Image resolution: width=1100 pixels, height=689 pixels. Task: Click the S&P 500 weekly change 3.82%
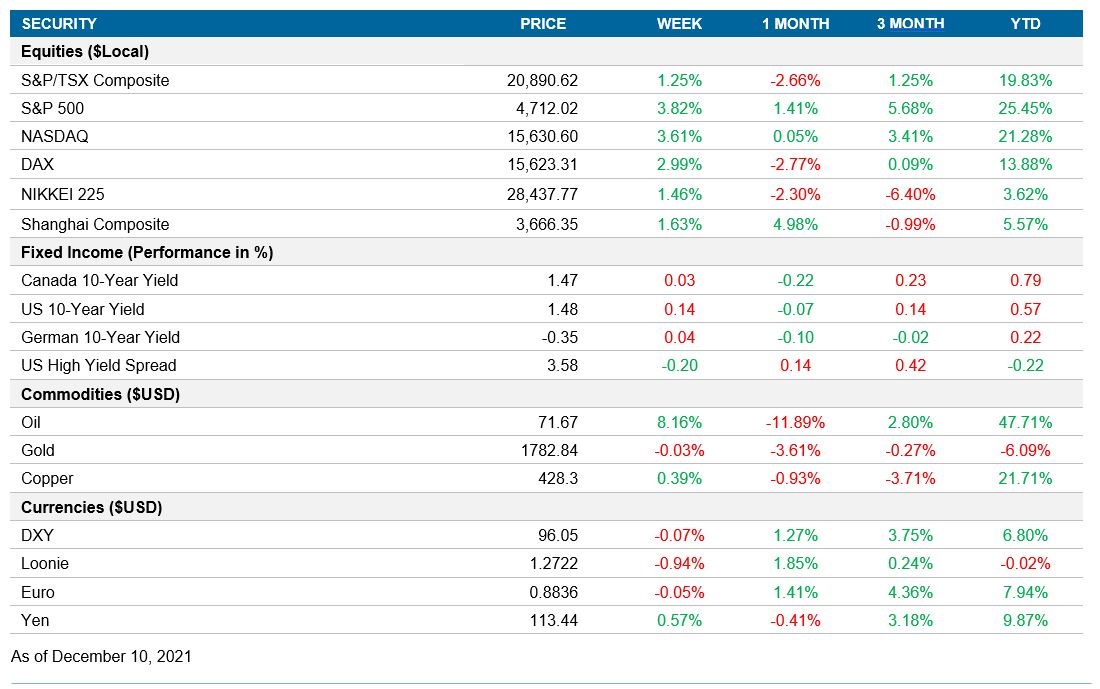coord(679,108)
